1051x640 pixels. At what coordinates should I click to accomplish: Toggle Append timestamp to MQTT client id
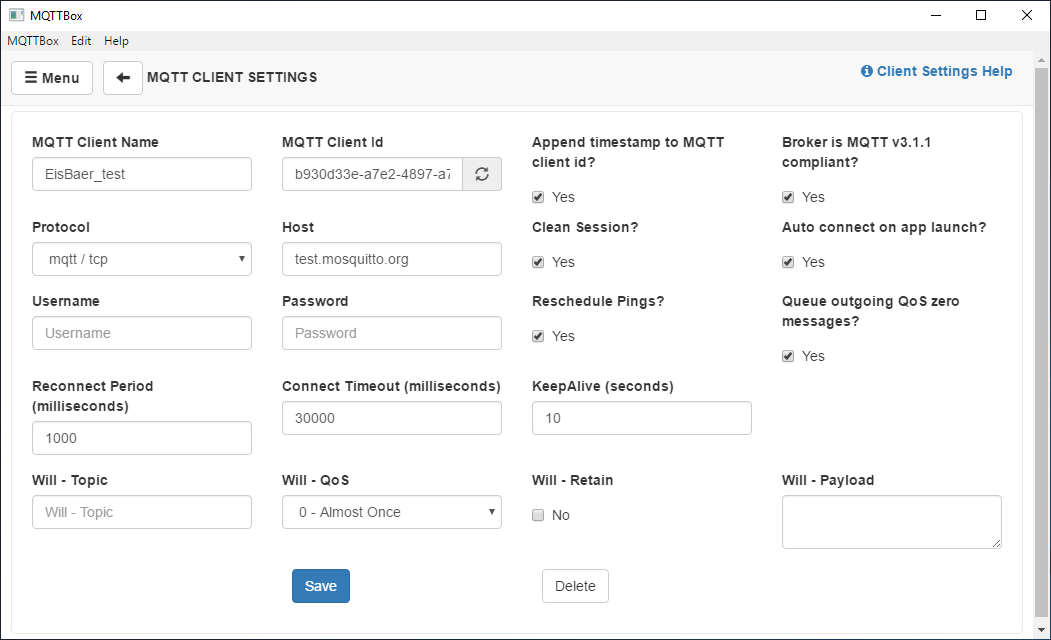[x=538, y=197]
